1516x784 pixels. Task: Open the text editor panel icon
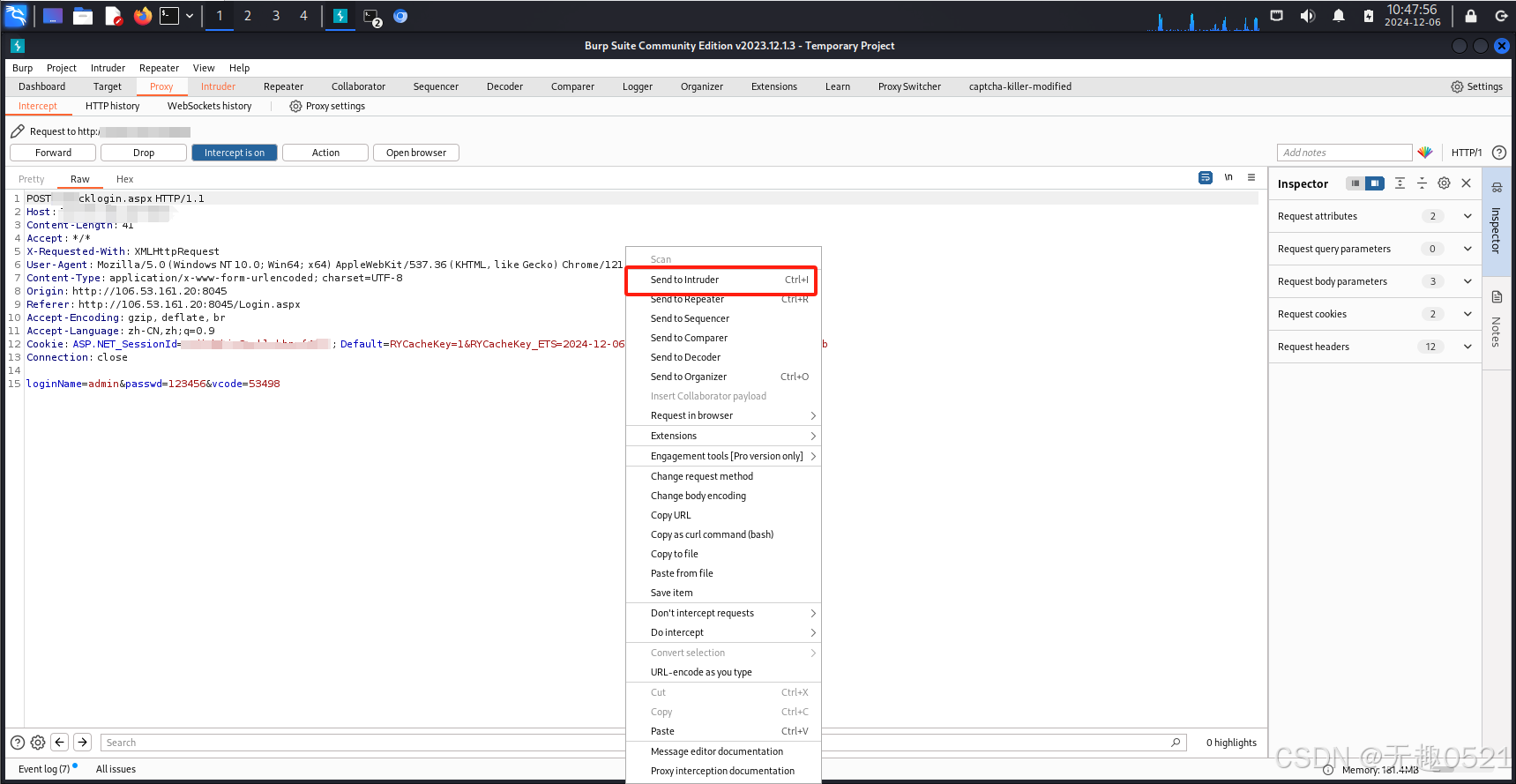tap(113, 16)
